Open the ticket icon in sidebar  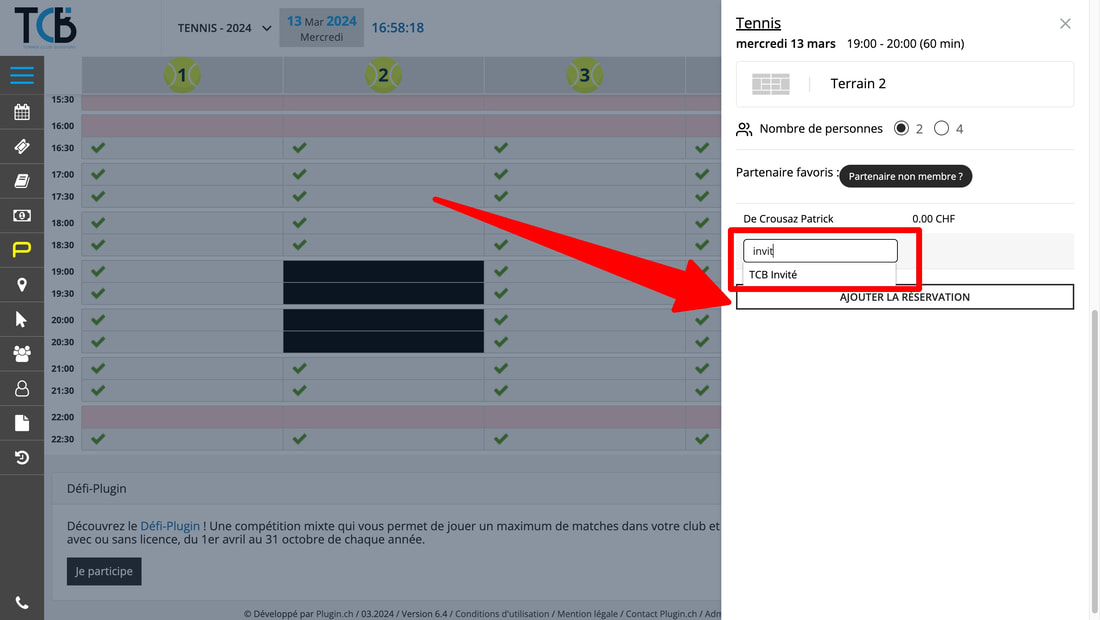[22, 147]
